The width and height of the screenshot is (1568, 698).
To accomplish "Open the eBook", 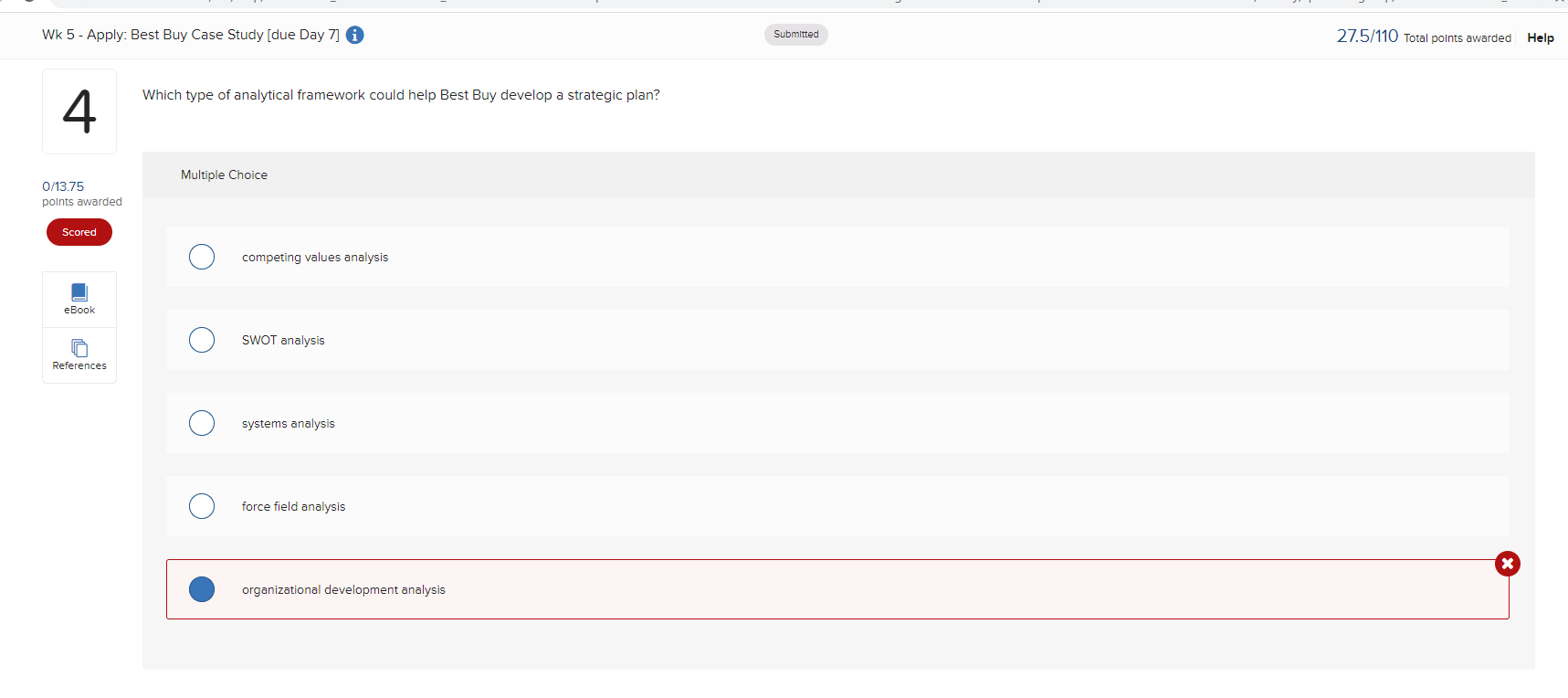I will tap(79, 299).
